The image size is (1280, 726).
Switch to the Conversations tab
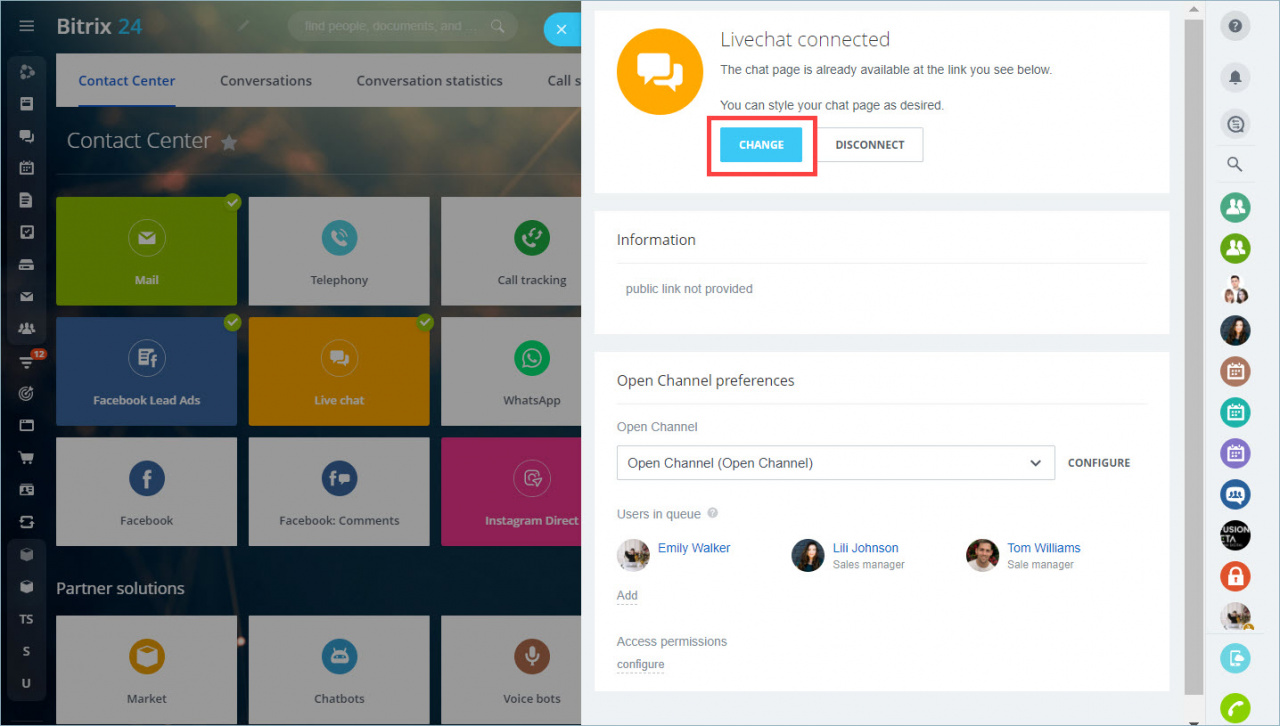(x=266, y=81)
